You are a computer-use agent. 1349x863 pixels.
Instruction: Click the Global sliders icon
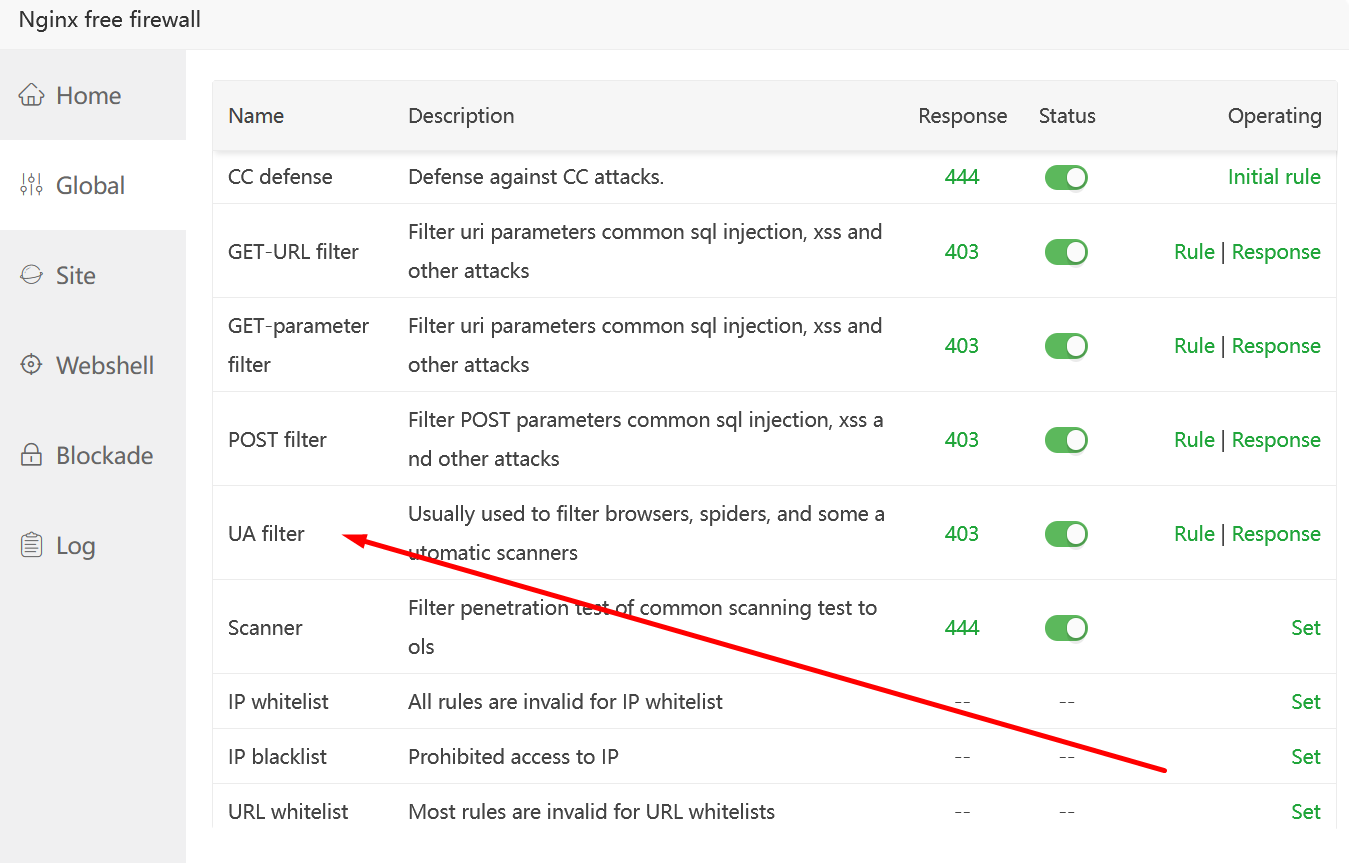[32, 185]
